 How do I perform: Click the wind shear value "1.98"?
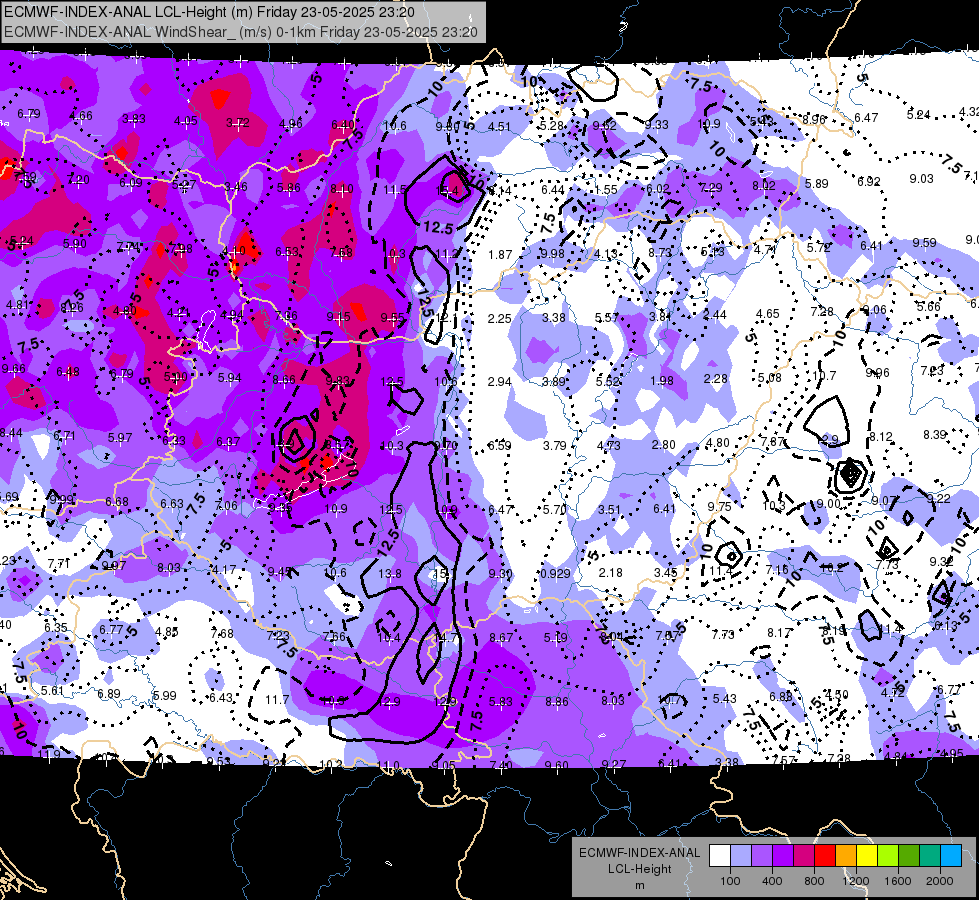pos(661,380)
